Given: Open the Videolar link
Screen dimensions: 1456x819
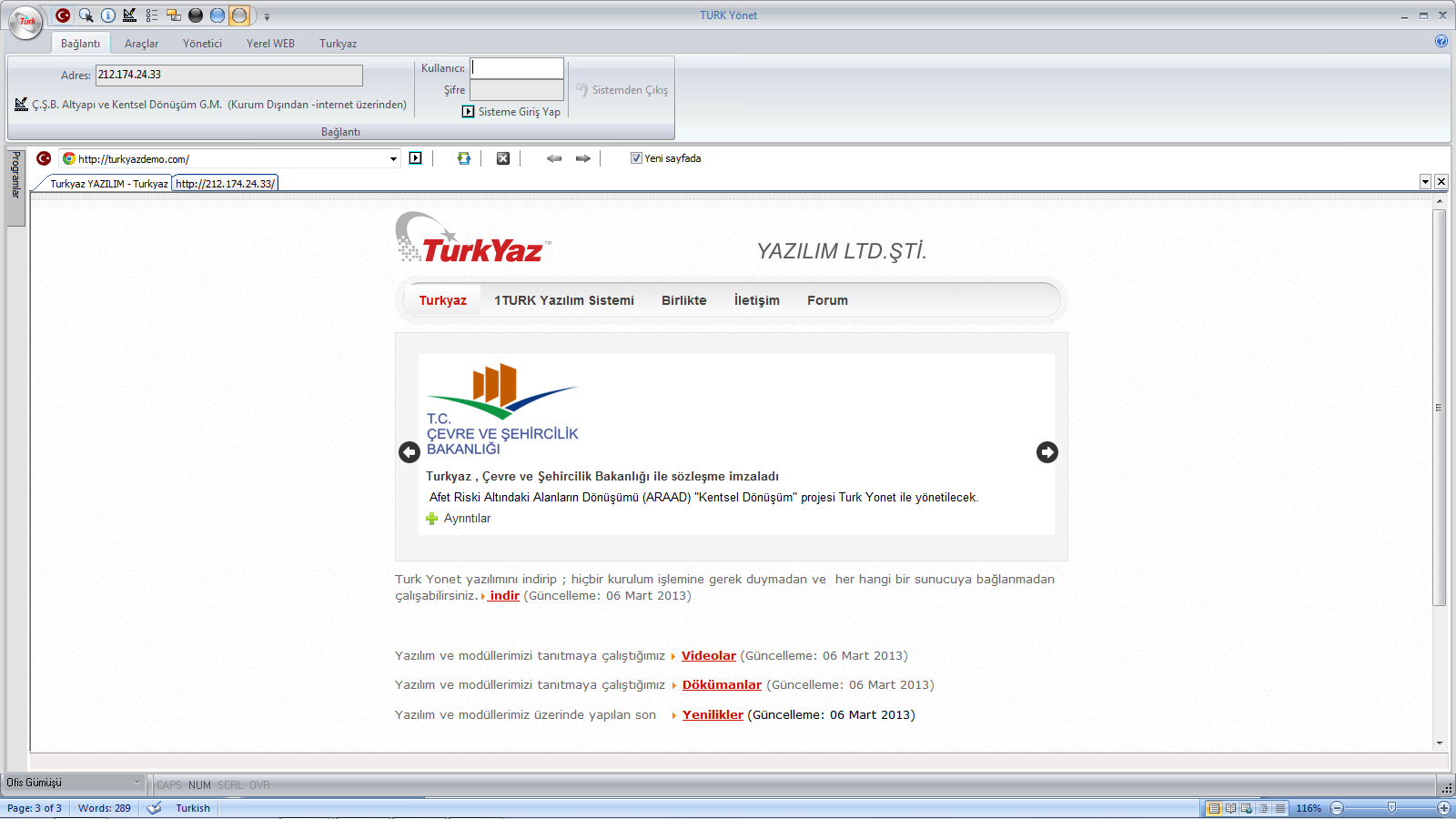Looking at the screenshot, I should pos(709,656).
